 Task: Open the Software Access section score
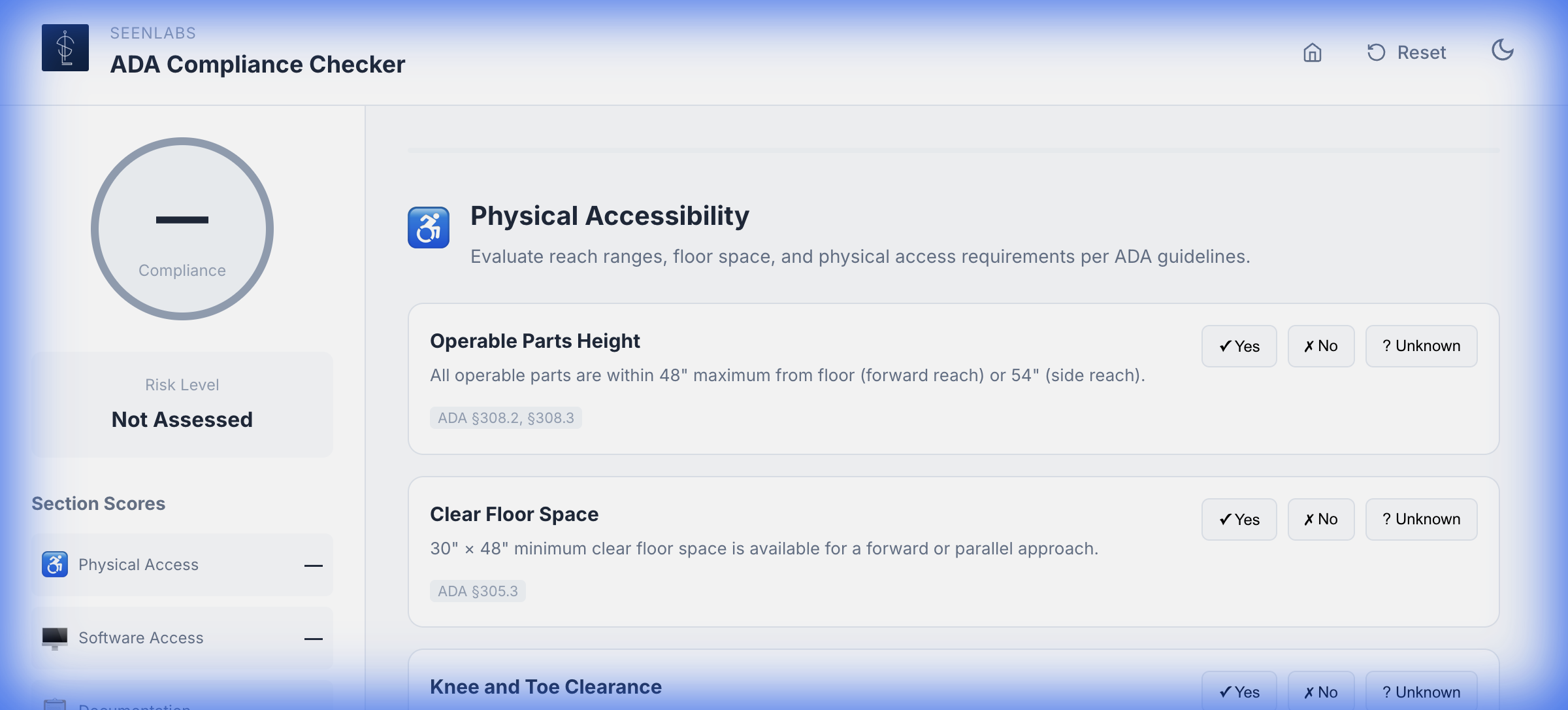[182, 638]
